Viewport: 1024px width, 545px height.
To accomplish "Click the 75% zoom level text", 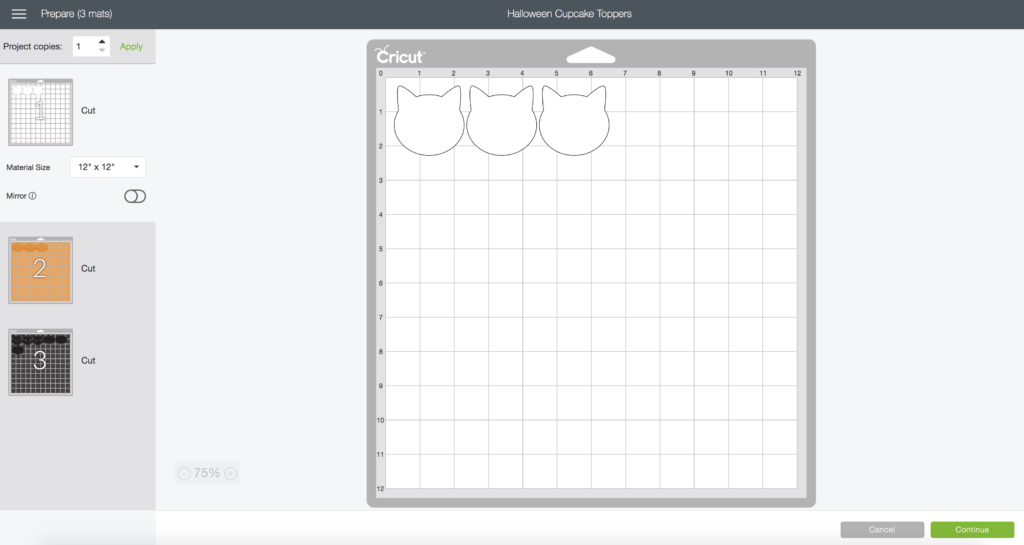I will click(x=207, y=473).
